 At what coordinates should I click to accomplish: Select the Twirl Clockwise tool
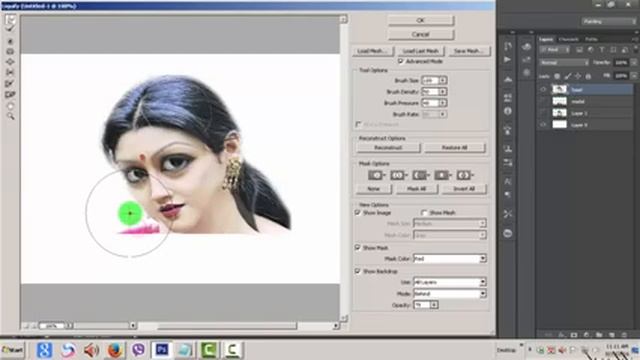pyautogui.click(x=10, y=41)
